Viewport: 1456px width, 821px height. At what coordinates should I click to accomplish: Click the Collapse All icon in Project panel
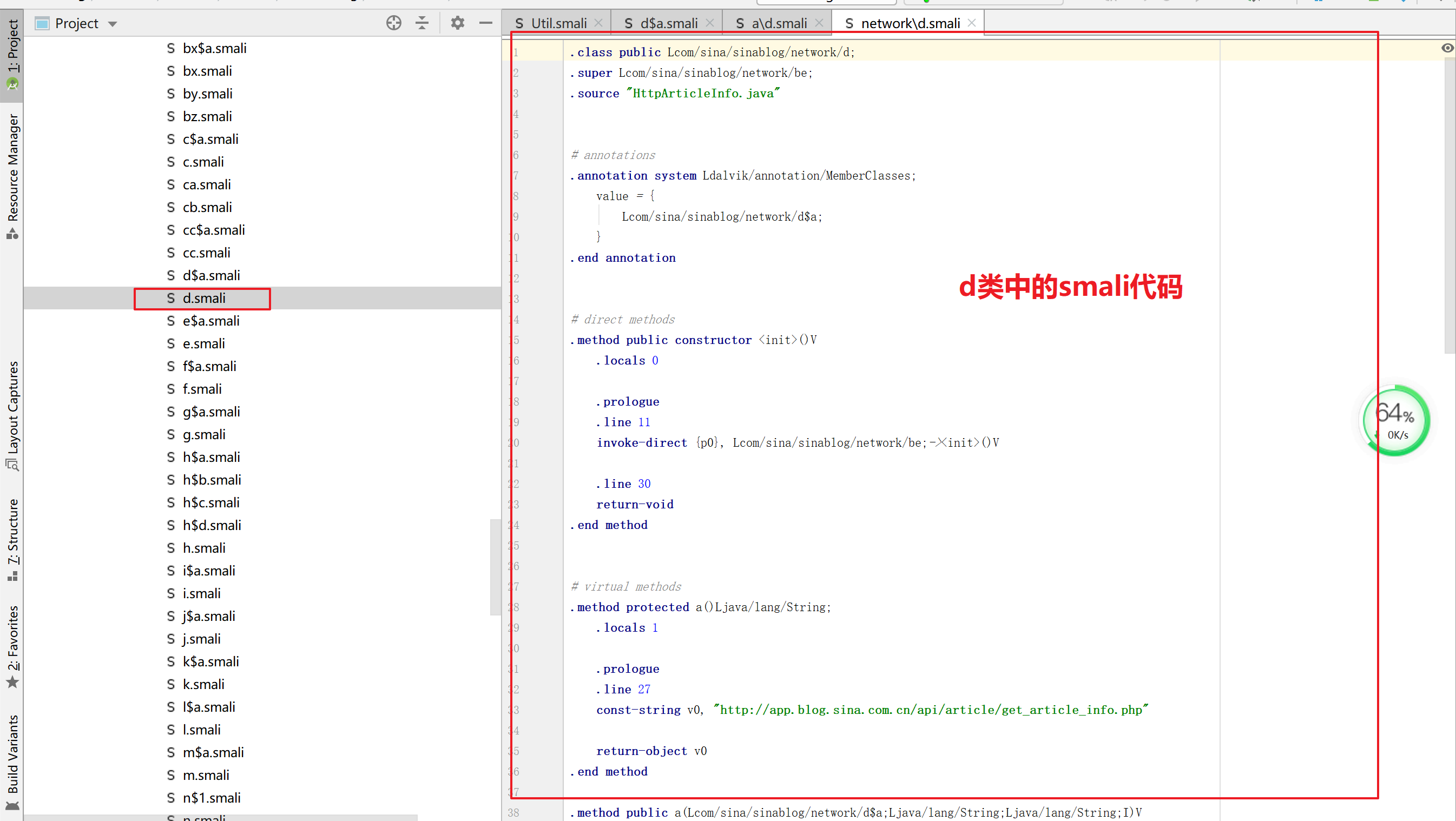pyautogui.click(x=421, y=23)
